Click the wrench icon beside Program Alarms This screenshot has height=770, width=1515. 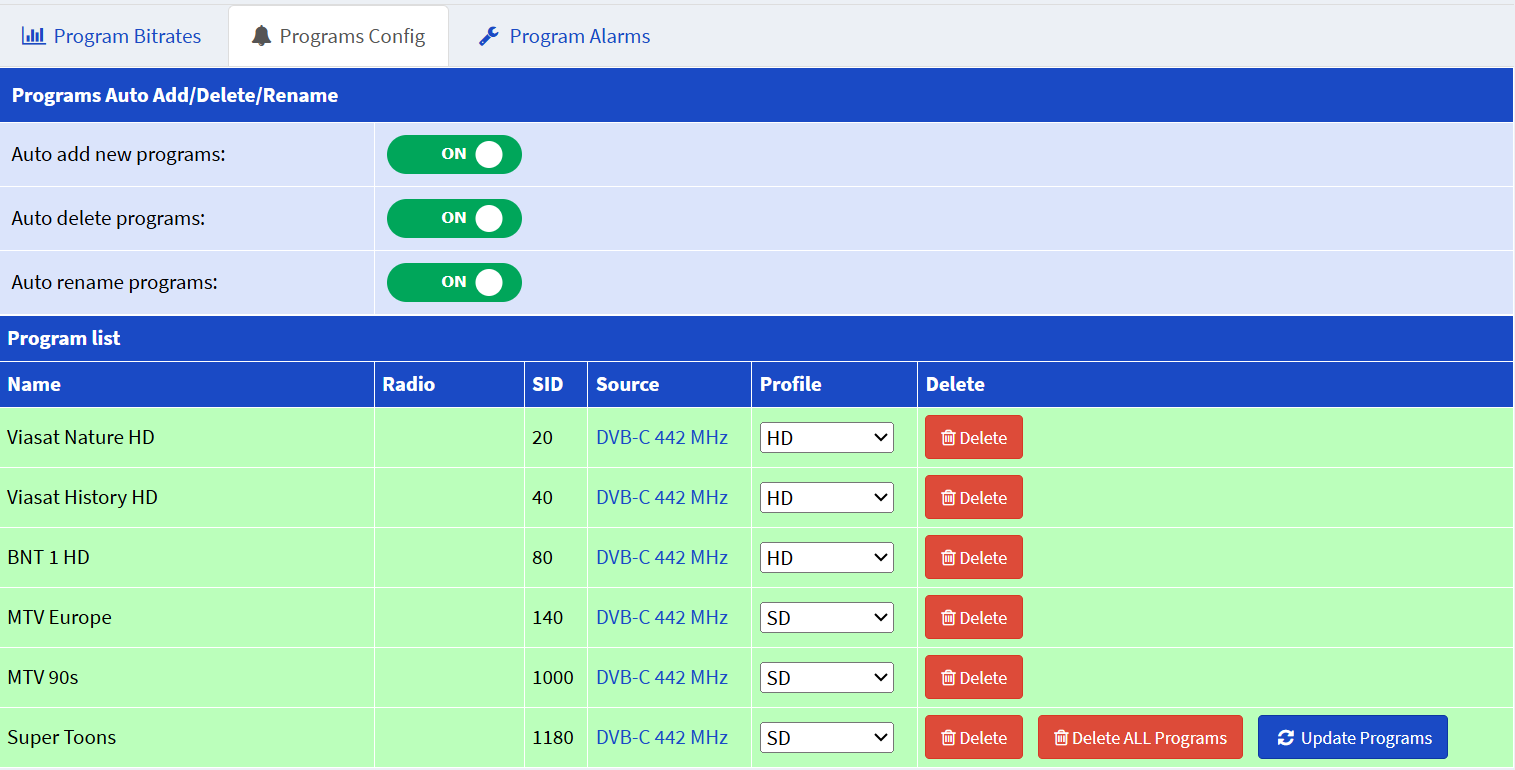coord(488,36)
